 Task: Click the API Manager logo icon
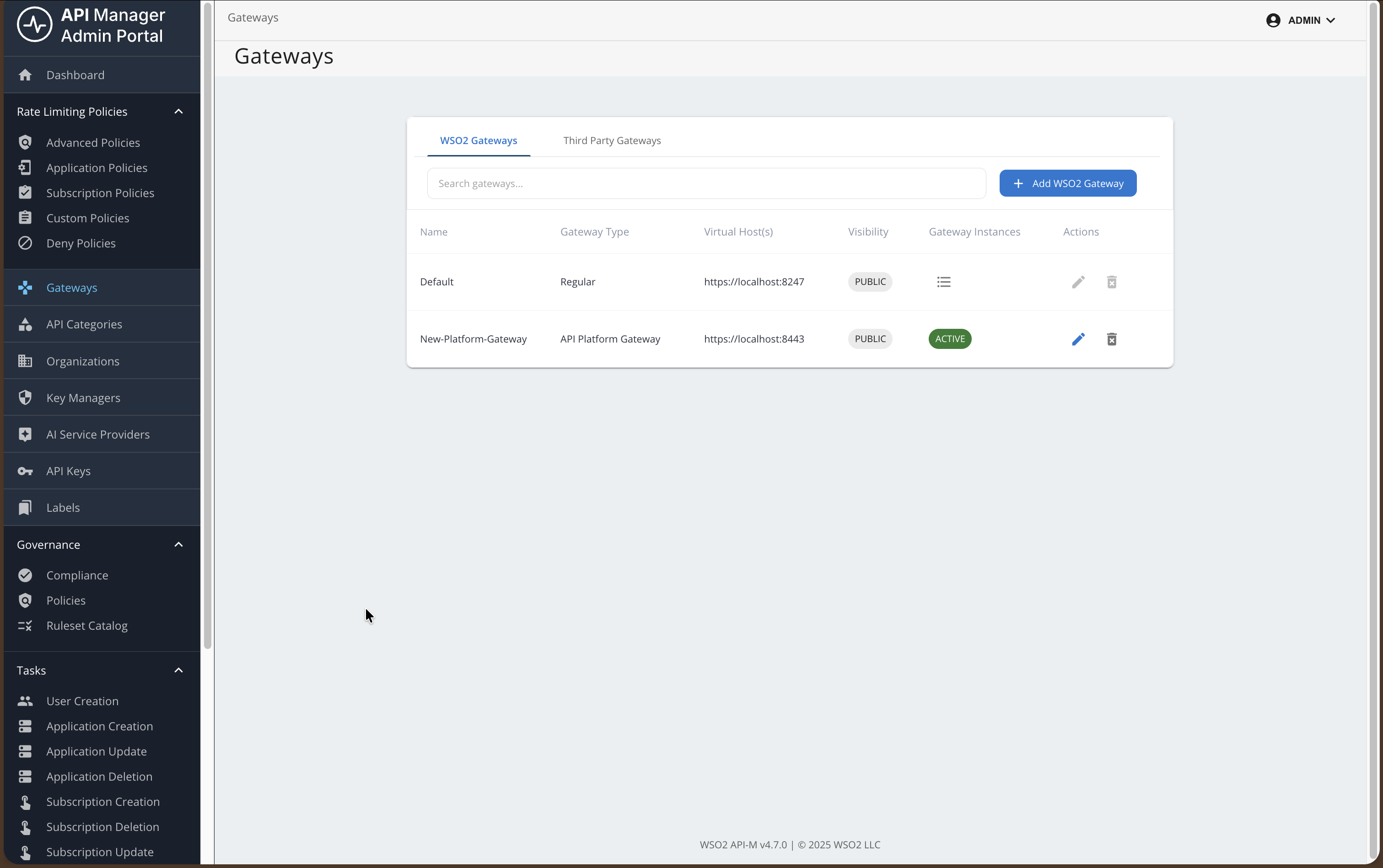(x=34, y=24)
